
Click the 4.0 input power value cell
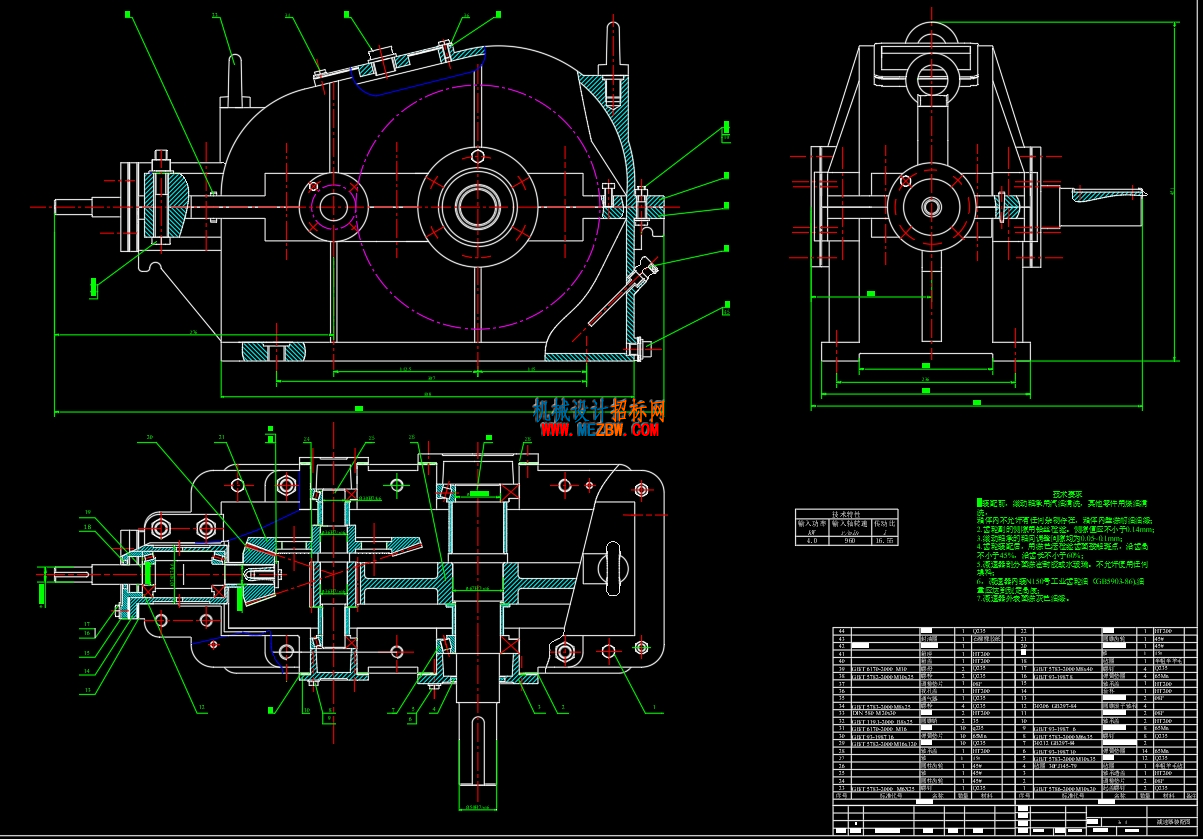coord(811,540)
